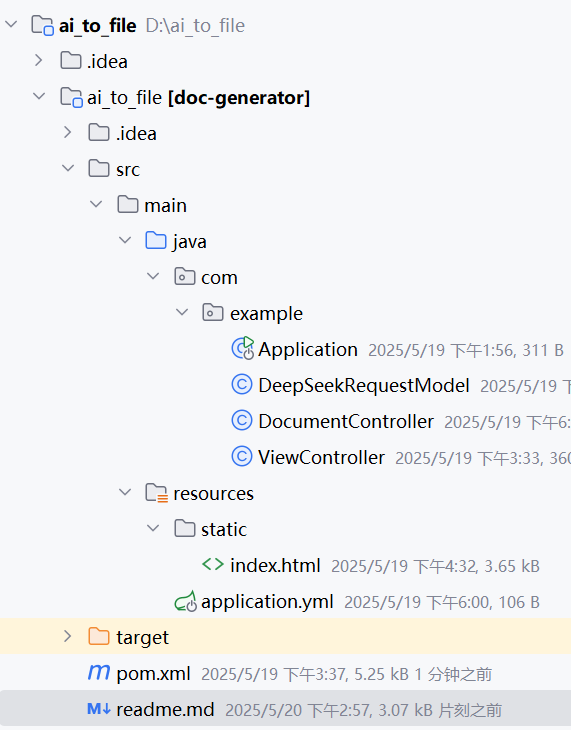Click the com package icon
Image resolution: width=571 pixels, height=730 pixels.
(x=185, y=277)
